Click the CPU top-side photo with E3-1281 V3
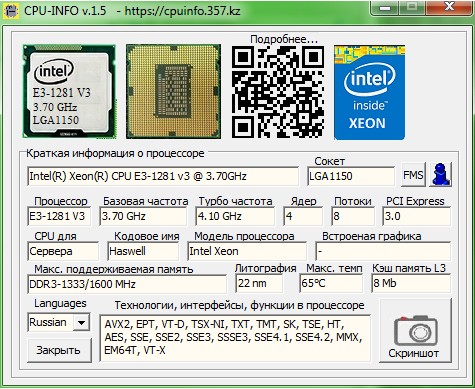The width and height of the screenshot is (475, 389). (x=69, y=91)
